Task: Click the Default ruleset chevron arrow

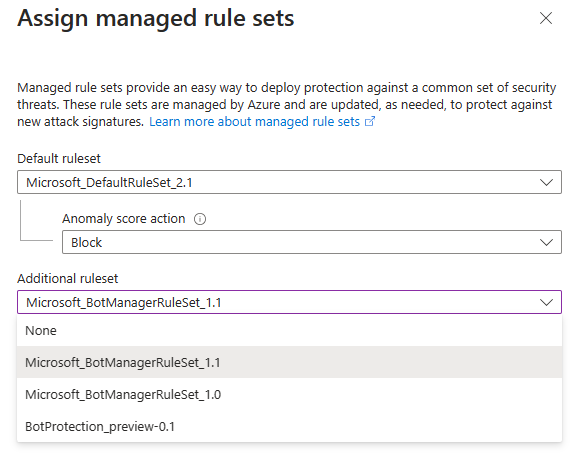Action: coord(546,182)
